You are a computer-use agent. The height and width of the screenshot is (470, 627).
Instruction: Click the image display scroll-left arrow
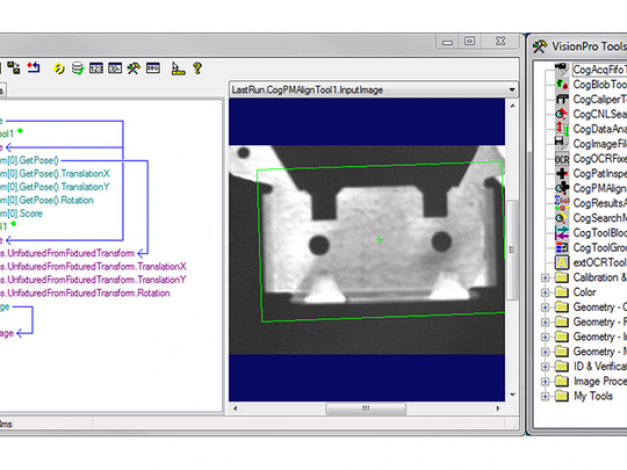[235, 408]
